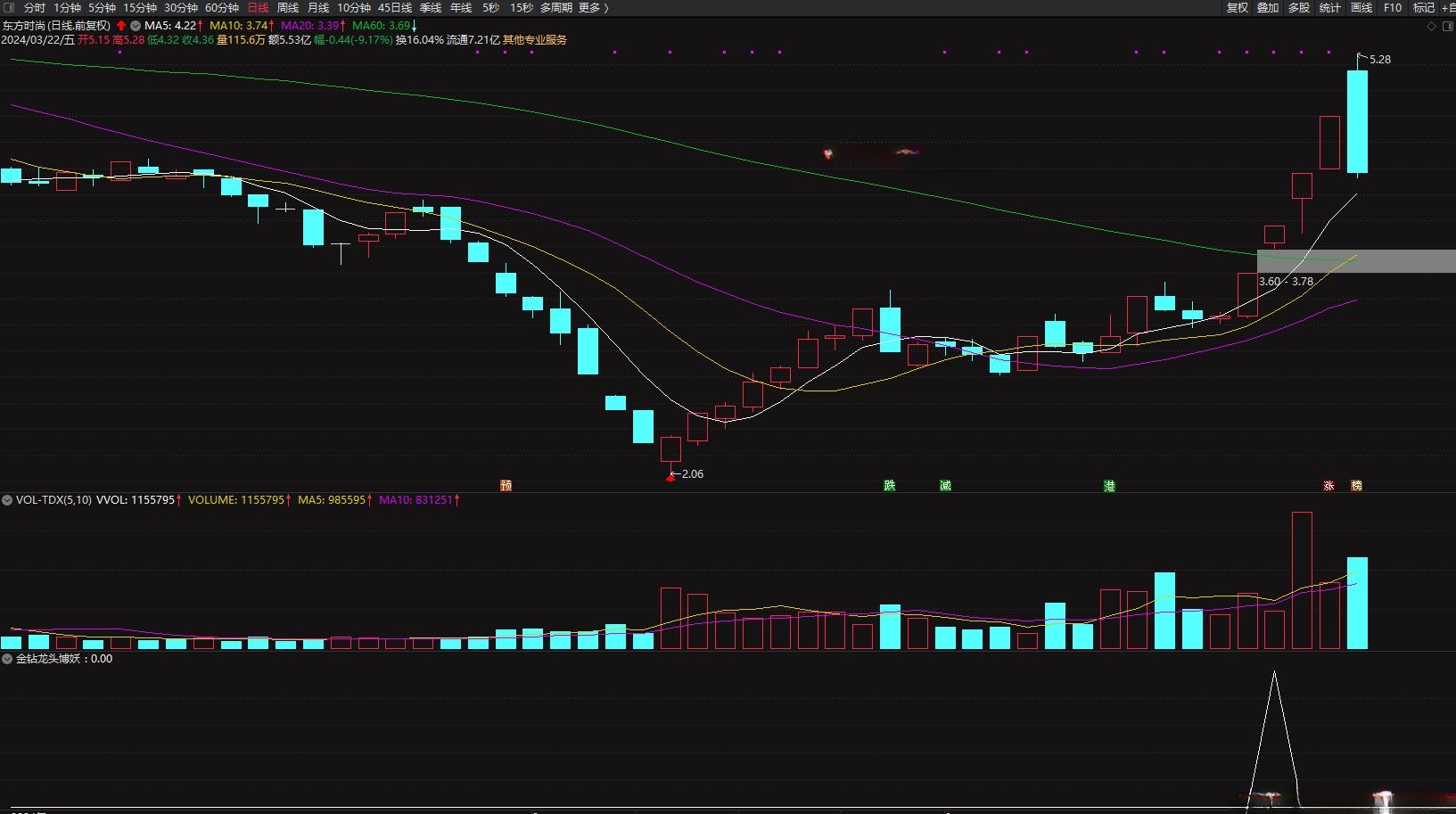Click the 港 event marker icon
Screen dimensions: 1456x814
1109,486
